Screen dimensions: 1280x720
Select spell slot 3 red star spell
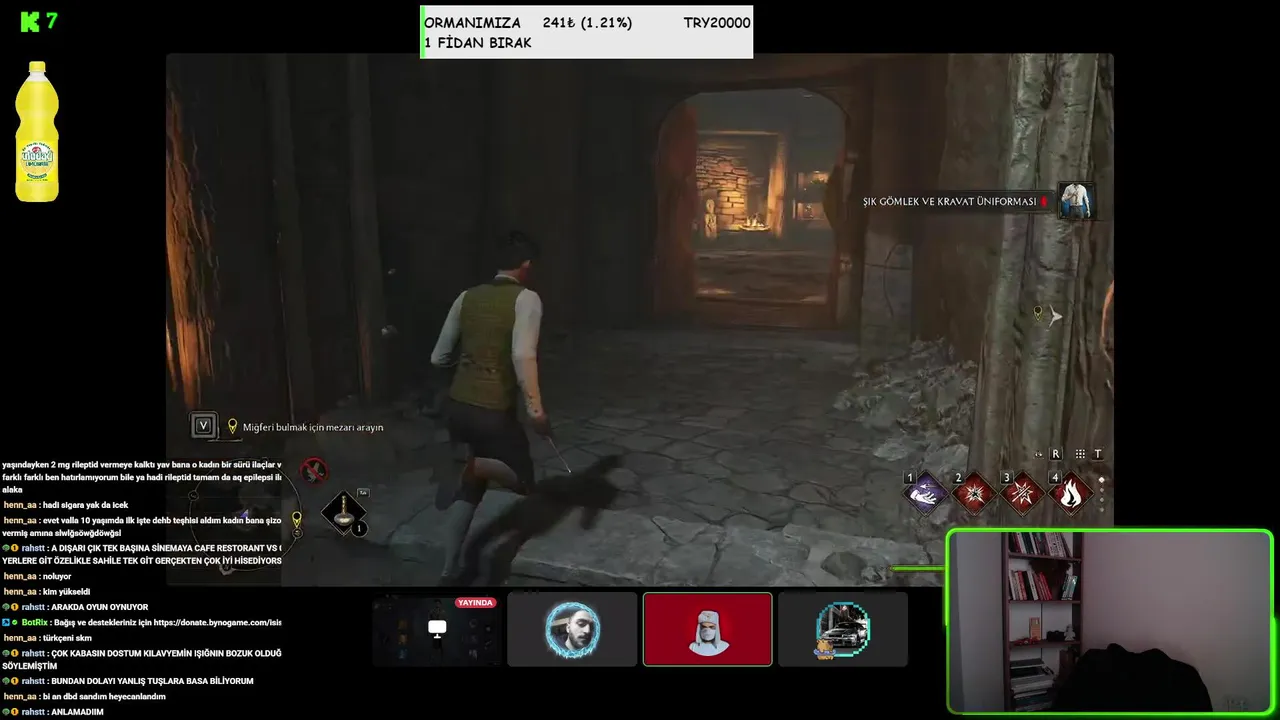click(1022, 493)
